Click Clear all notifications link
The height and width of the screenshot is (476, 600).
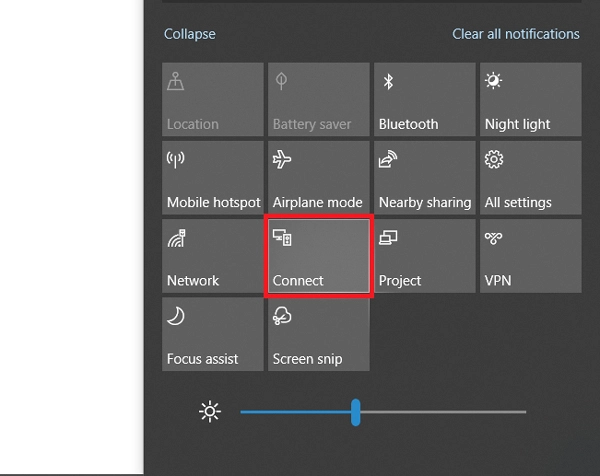[x=516, y=34]
